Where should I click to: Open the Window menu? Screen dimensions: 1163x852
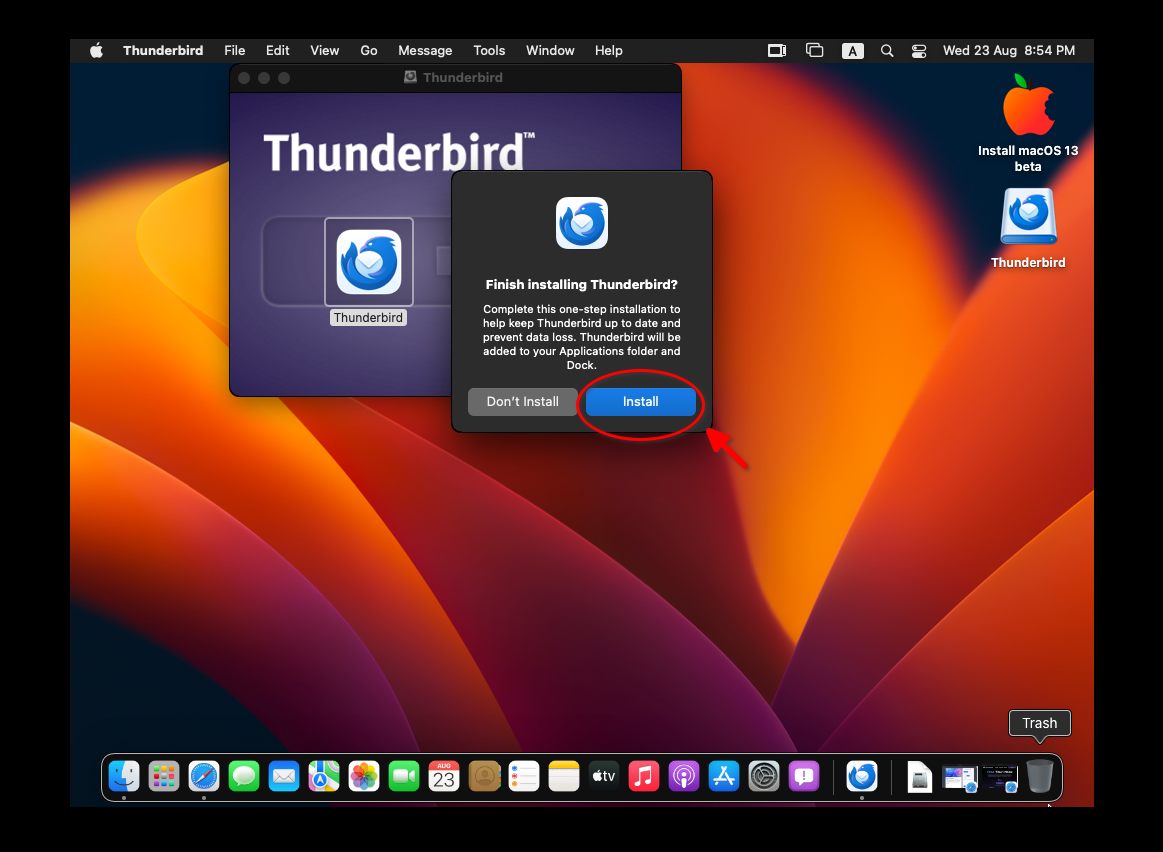pyautogui.click(x=550, y=50)
